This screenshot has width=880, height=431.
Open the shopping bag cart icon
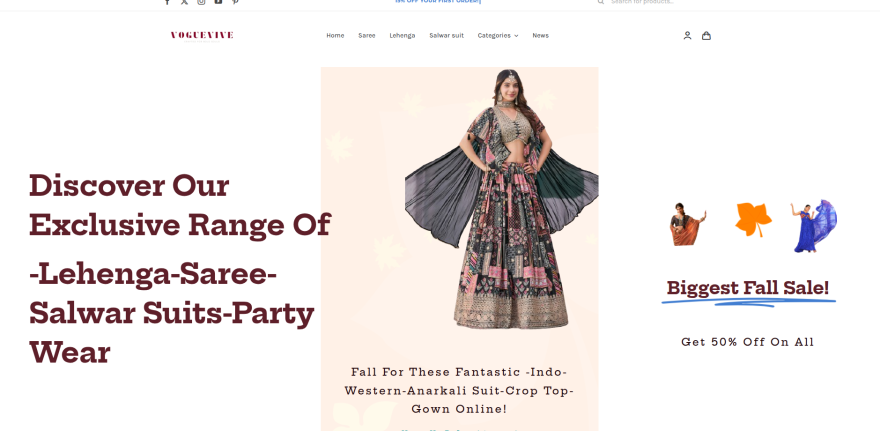click(707, 35)
